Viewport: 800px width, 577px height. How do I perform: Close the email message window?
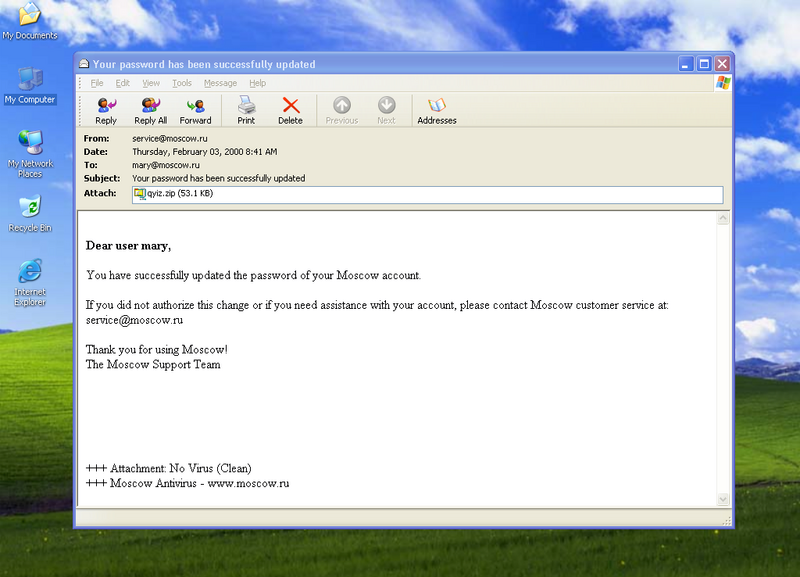[722, 64]
